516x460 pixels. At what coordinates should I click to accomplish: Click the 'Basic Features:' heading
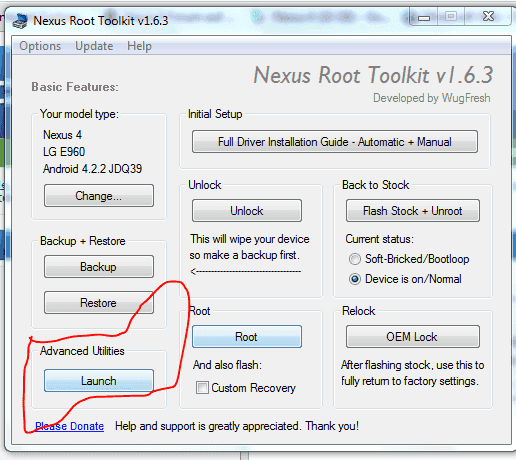pos(75,87)
